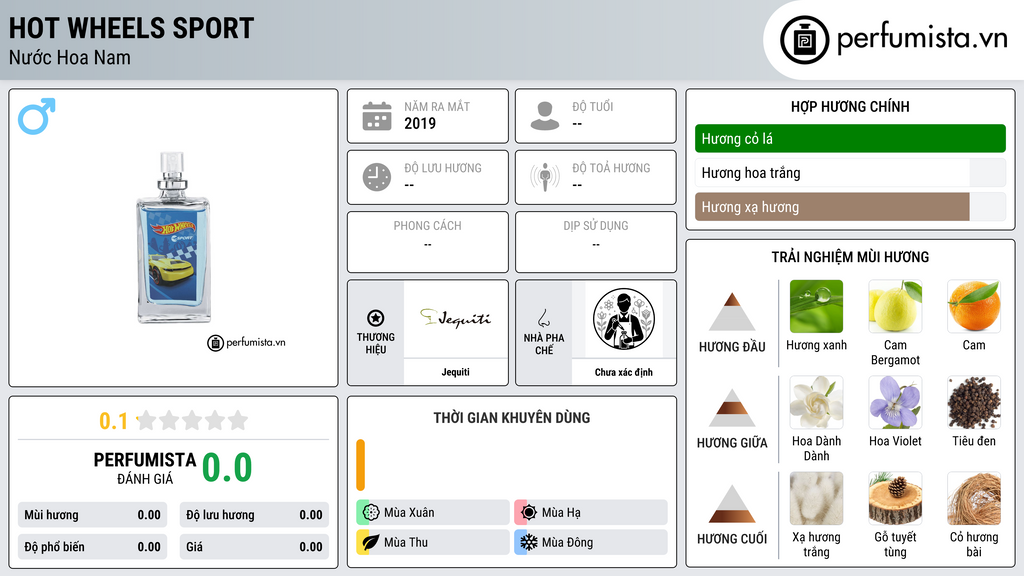The image size is (1024, 576).
Task: Click the Mùa Hạ season label
Action: pyautogui.click(x=561, y=513)
